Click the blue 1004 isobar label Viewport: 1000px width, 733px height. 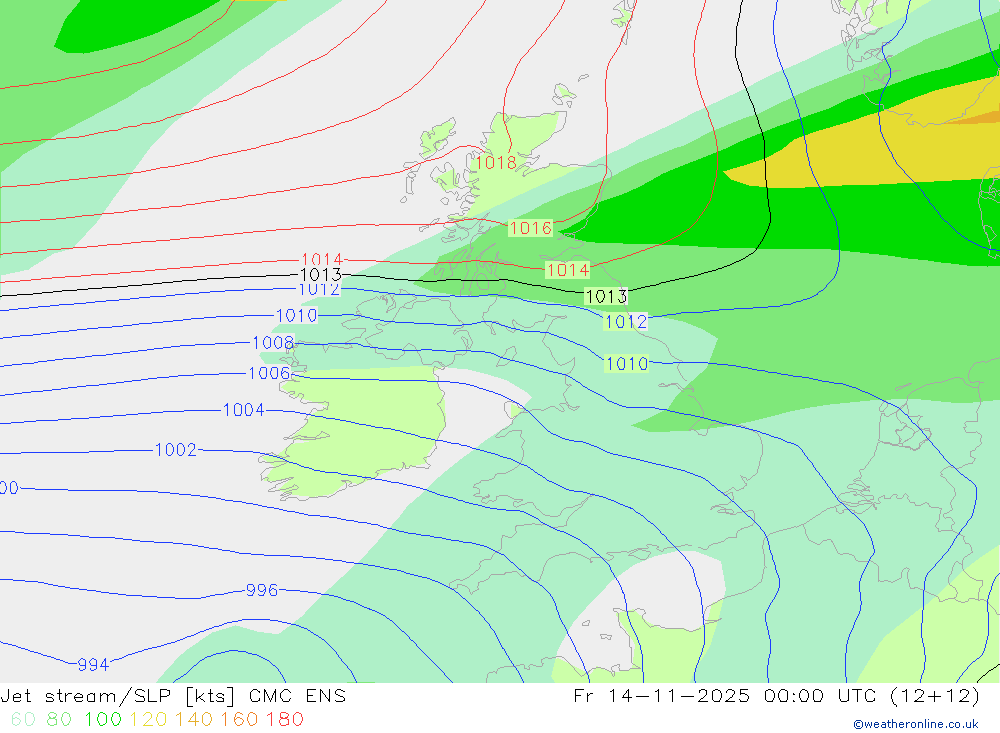point(244,410)
